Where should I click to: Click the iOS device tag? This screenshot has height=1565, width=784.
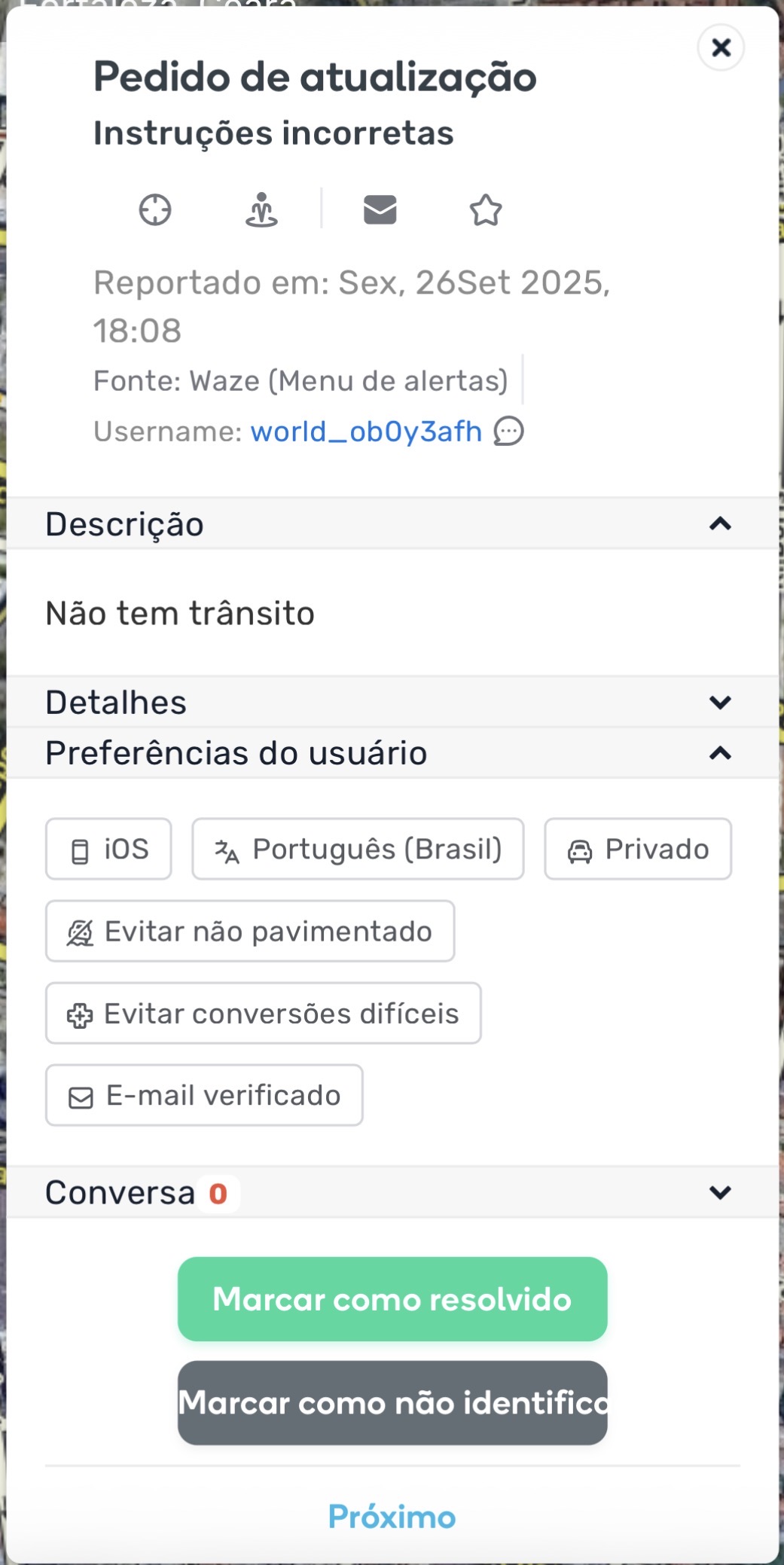pyautogui.click(x=109, y=850)
